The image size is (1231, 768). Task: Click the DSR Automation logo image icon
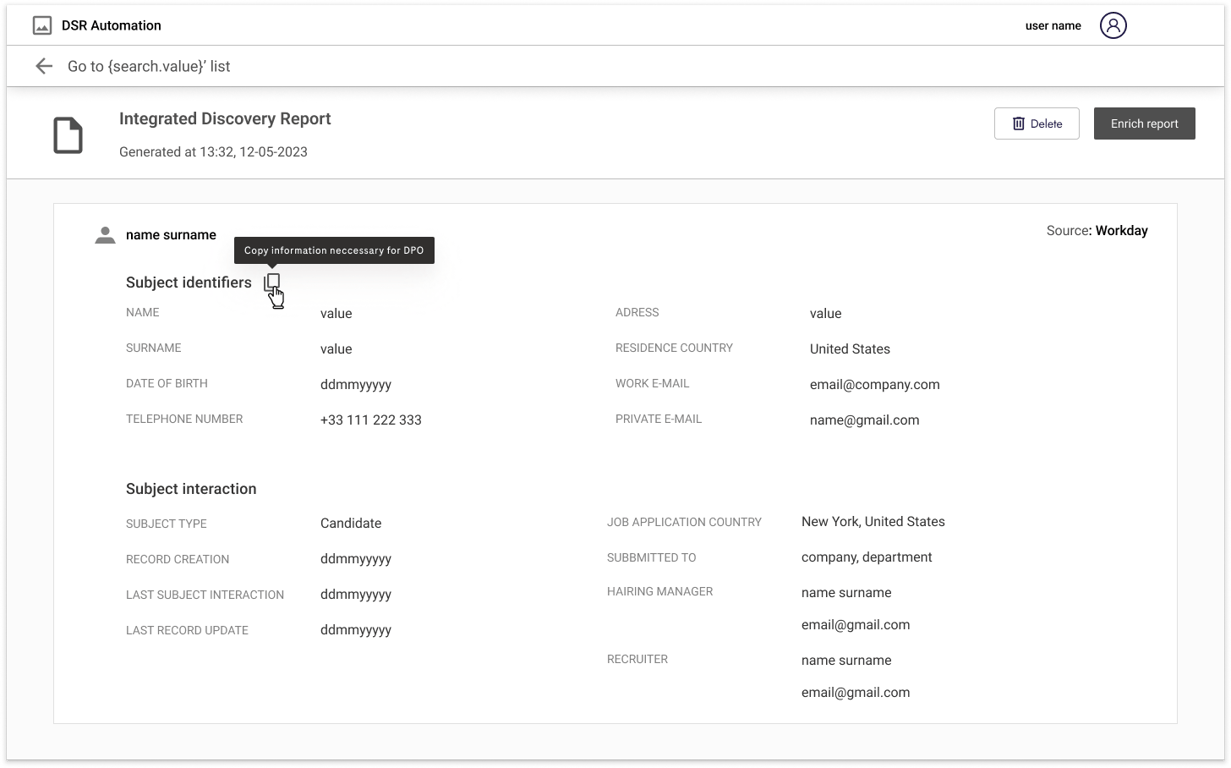[x=42, y=26]
